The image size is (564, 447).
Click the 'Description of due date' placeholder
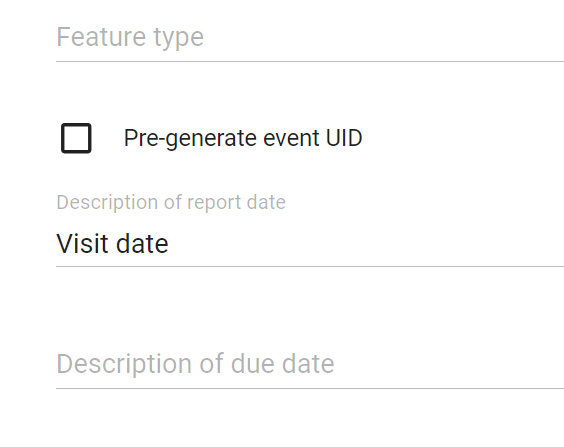click(x=195, y=364)
